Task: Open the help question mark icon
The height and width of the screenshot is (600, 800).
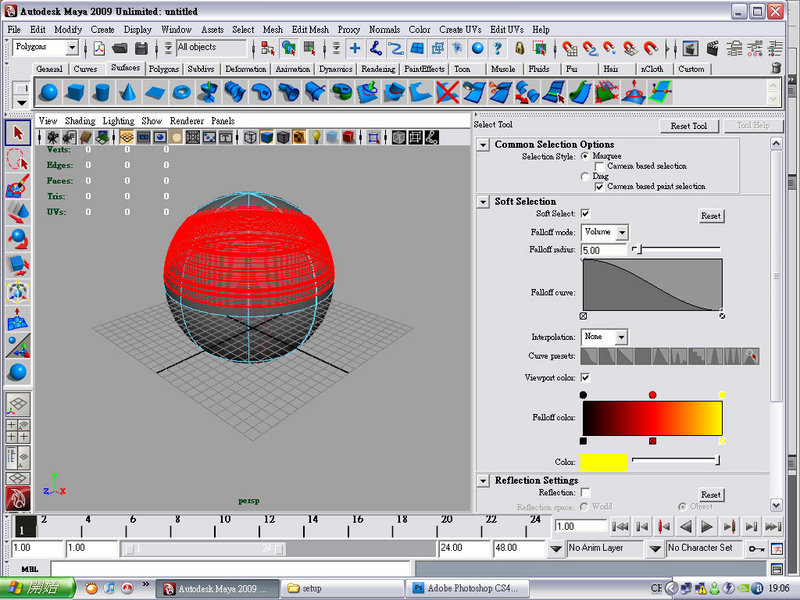Action: [497, 48]
